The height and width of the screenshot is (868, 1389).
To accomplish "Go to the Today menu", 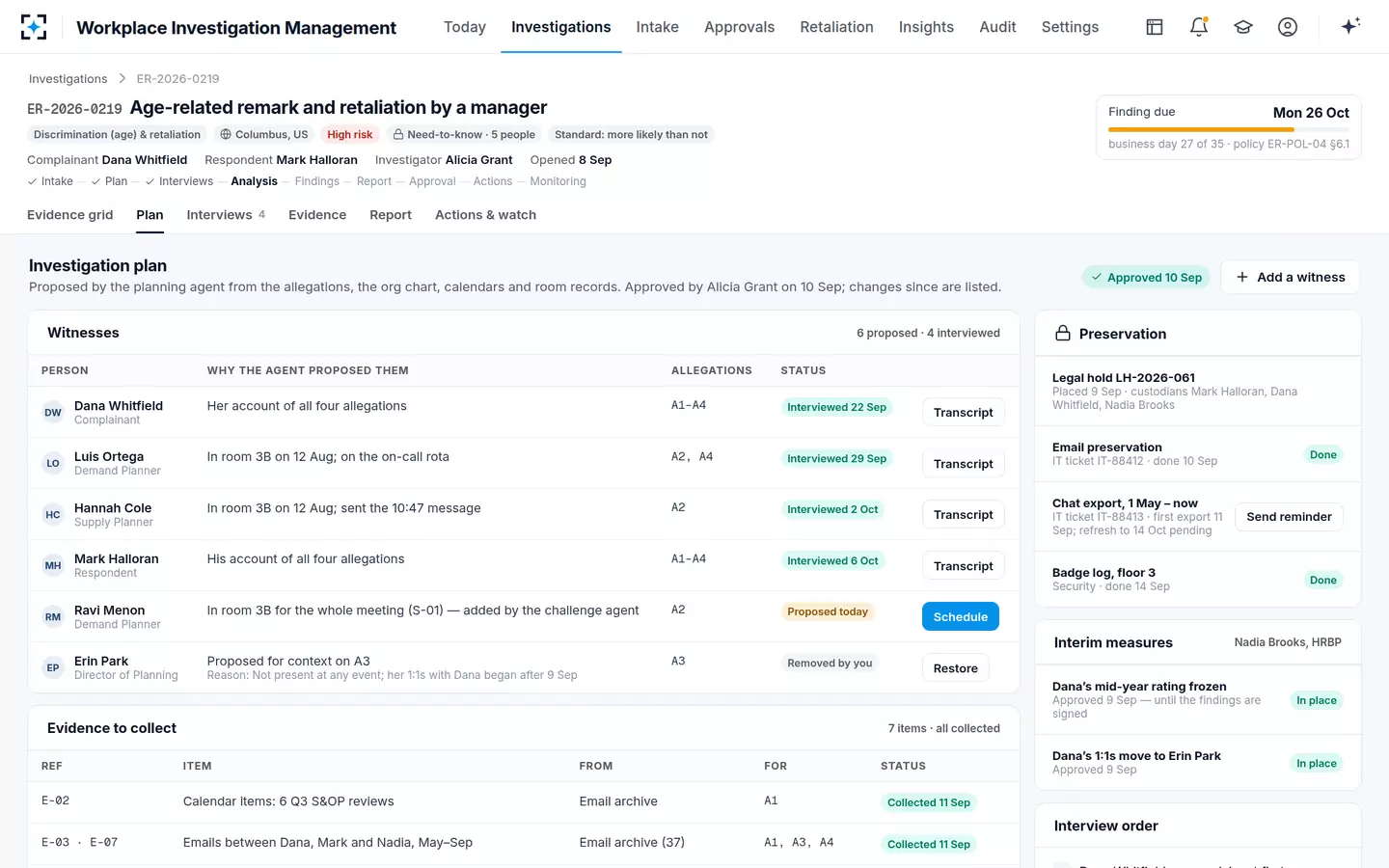I will (465, 27).
